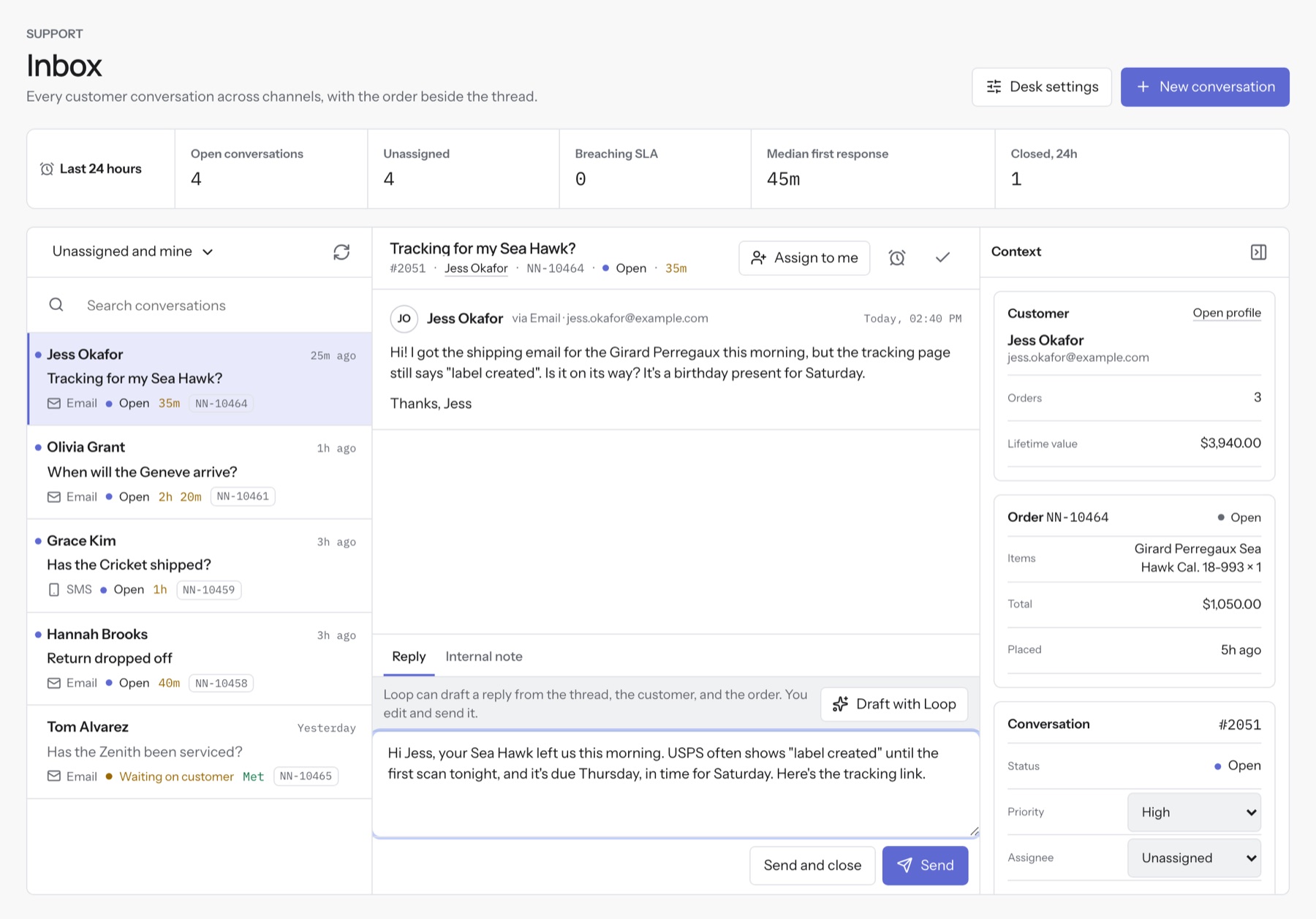Click the Last 24 hours range label
Viewport: 1316px width, 919px height.
tap(101, 169)
